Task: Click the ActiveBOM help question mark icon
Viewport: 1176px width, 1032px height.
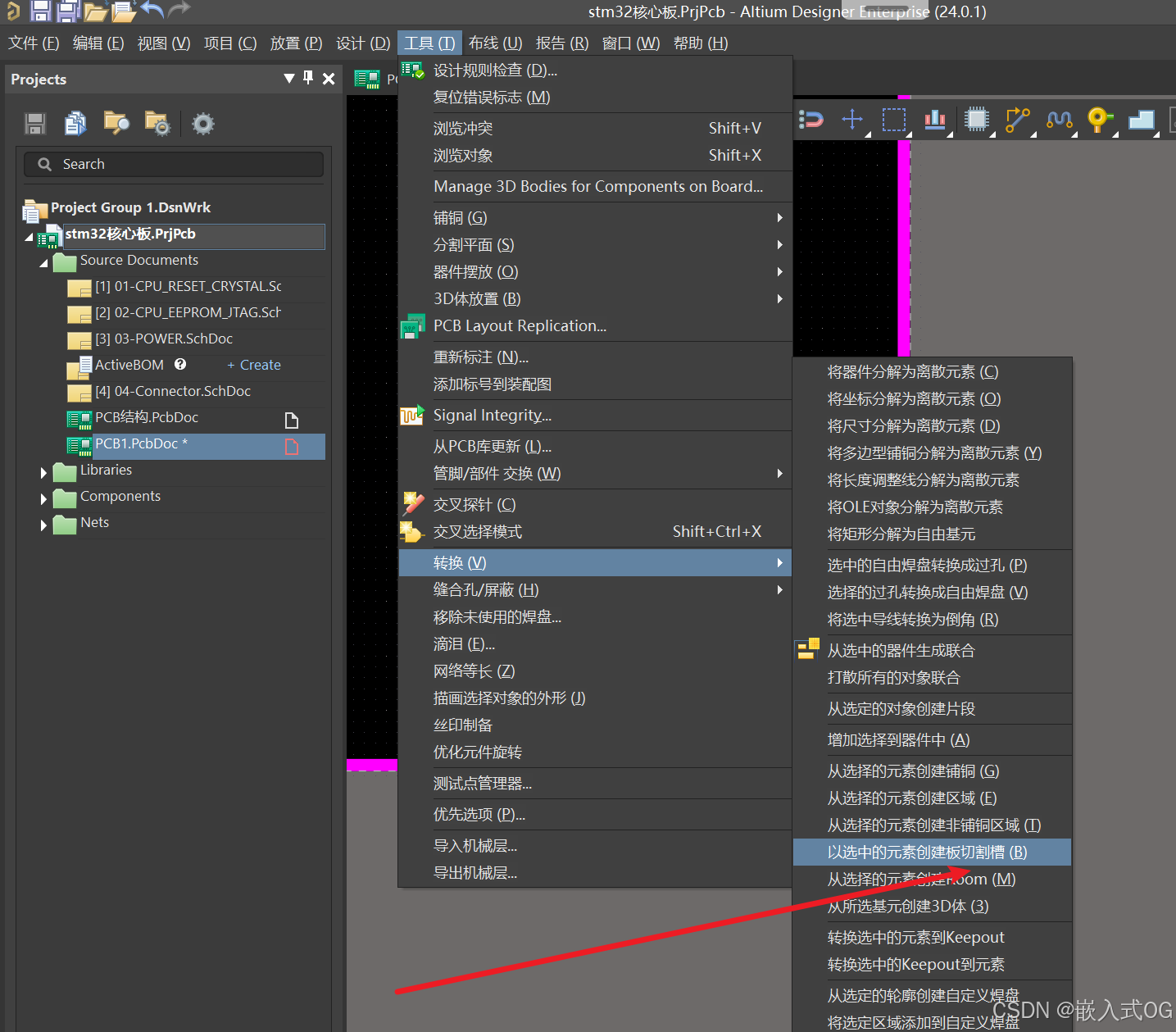Action: click(x=180, y=364)
